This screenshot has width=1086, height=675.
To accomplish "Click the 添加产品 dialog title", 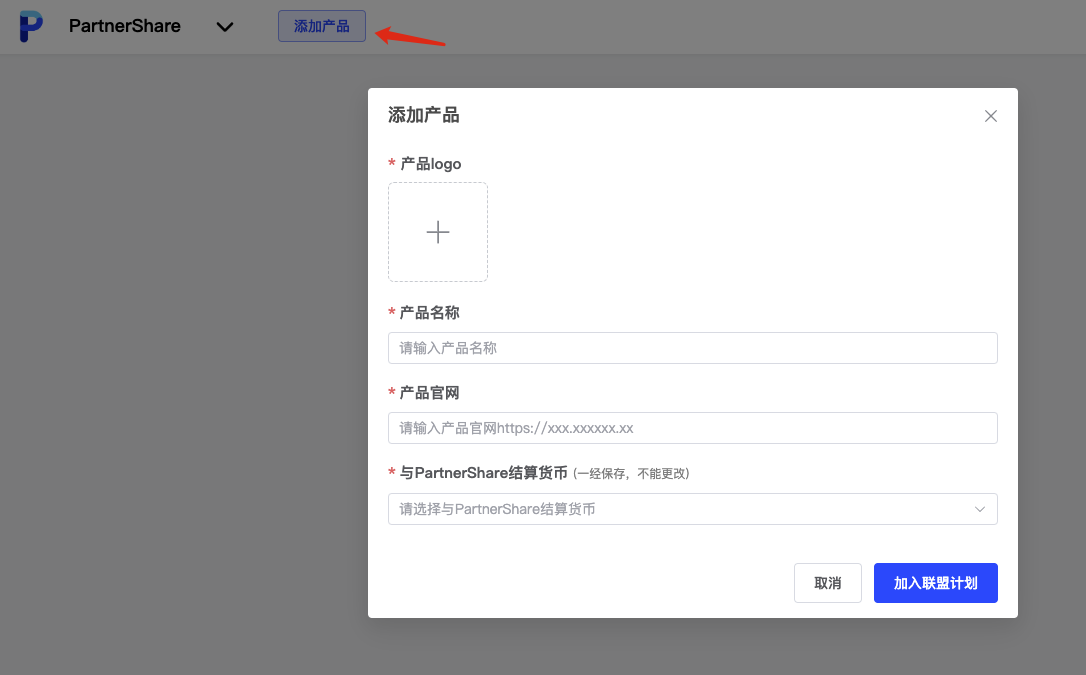I will (423, 115).
